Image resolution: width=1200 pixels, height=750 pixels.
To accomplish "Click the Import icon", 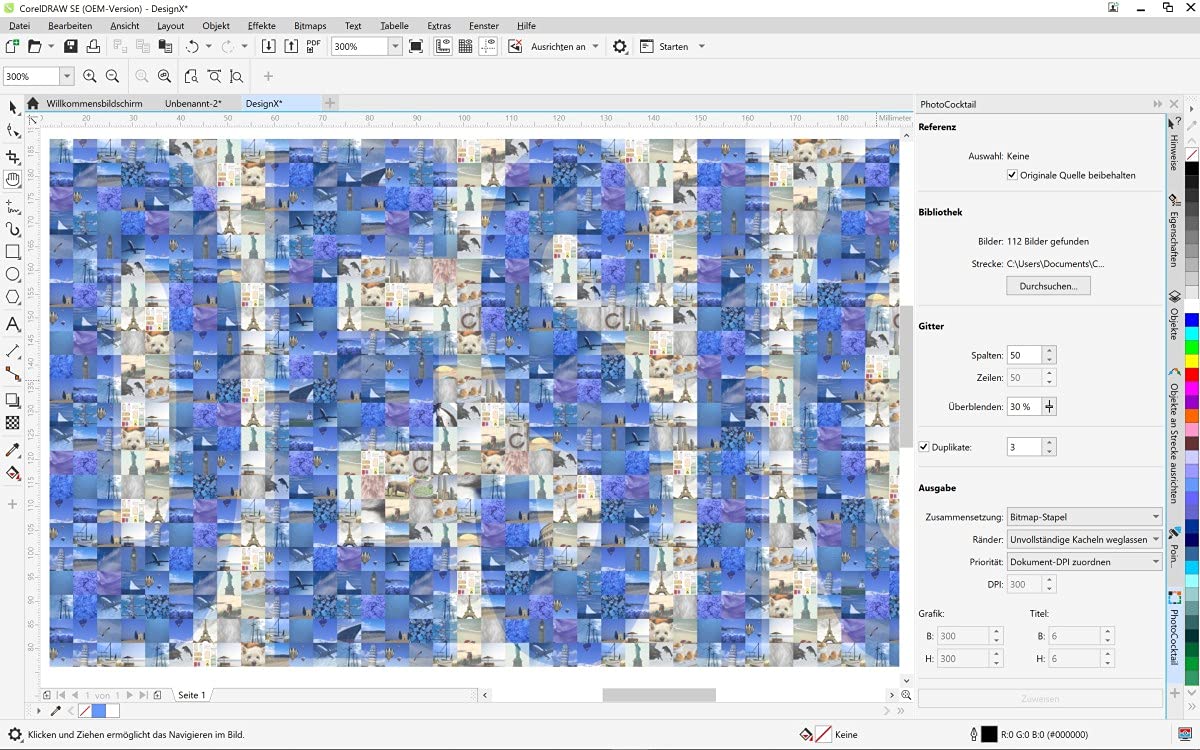I will tap(268, 46).
